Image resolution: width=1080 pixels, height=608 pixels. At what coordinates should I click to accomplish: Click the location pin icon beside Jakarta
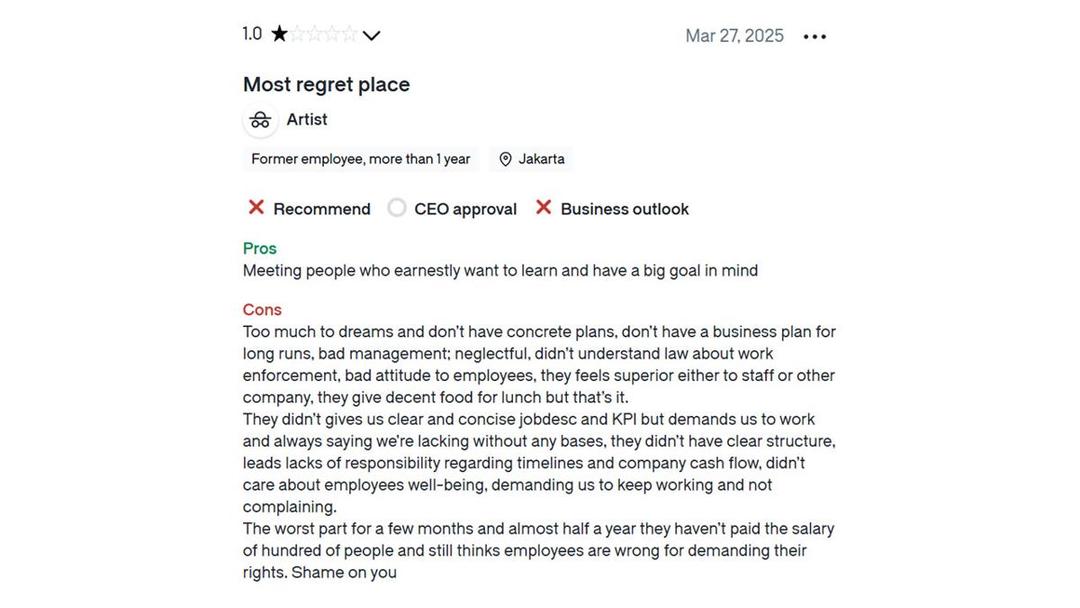(x=505, y=159)
